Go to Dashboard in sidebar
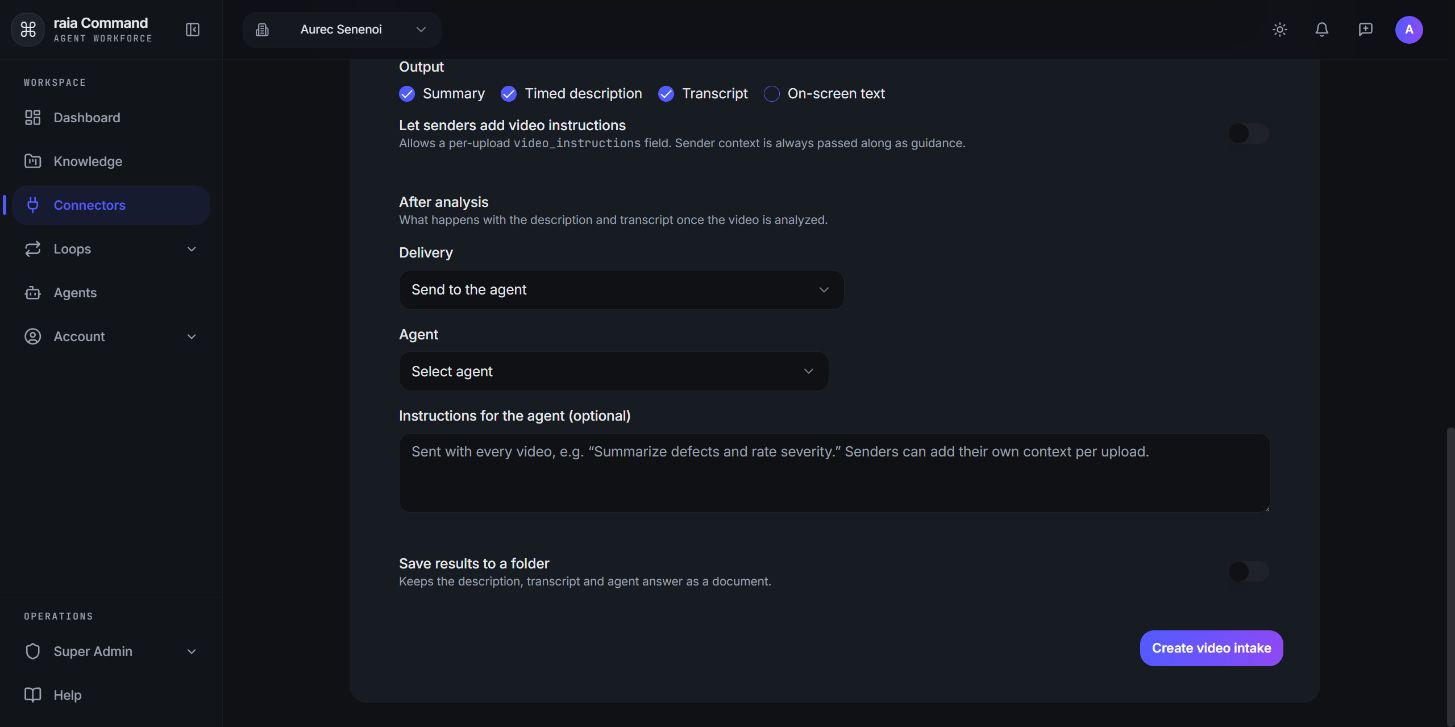1455x727 pixels. [x=111, y=118]
